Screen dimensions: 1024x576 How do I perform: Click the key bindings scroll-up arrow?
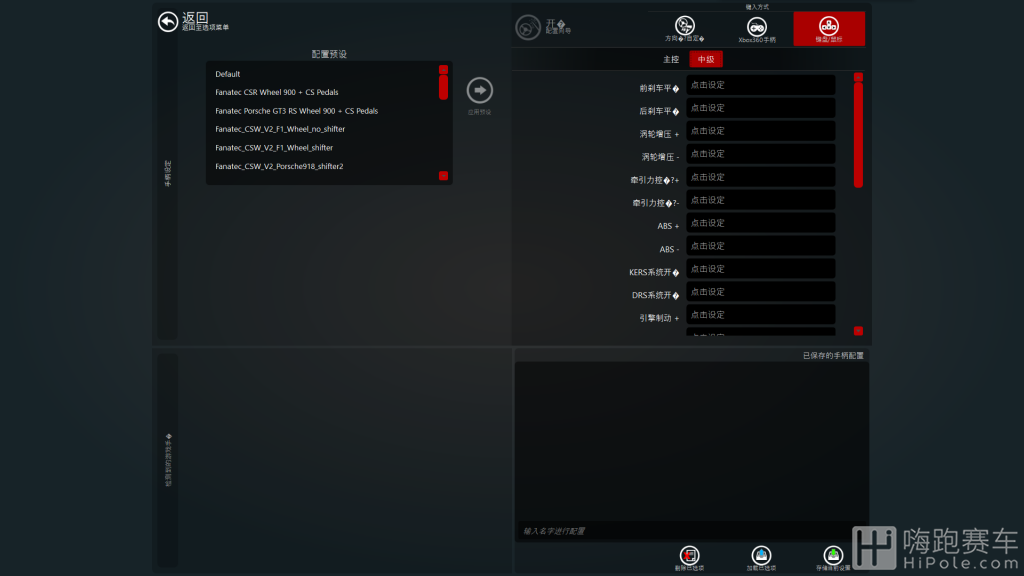click(x=858, y=77)
